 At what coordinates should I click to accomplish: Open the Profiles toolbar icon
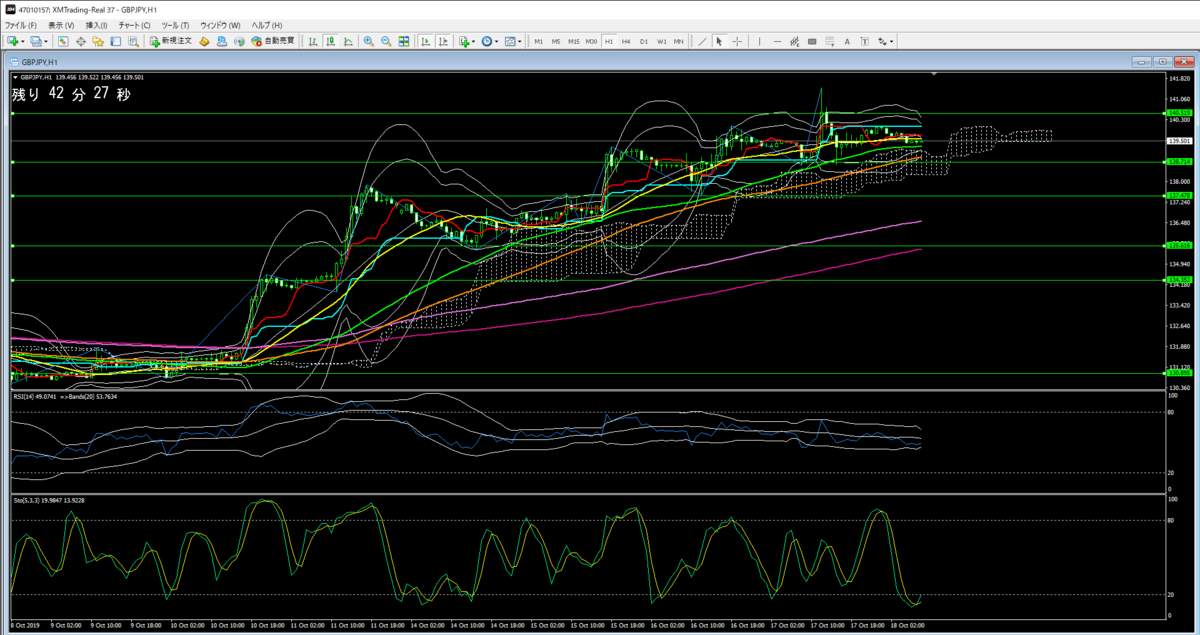(36, 41)
